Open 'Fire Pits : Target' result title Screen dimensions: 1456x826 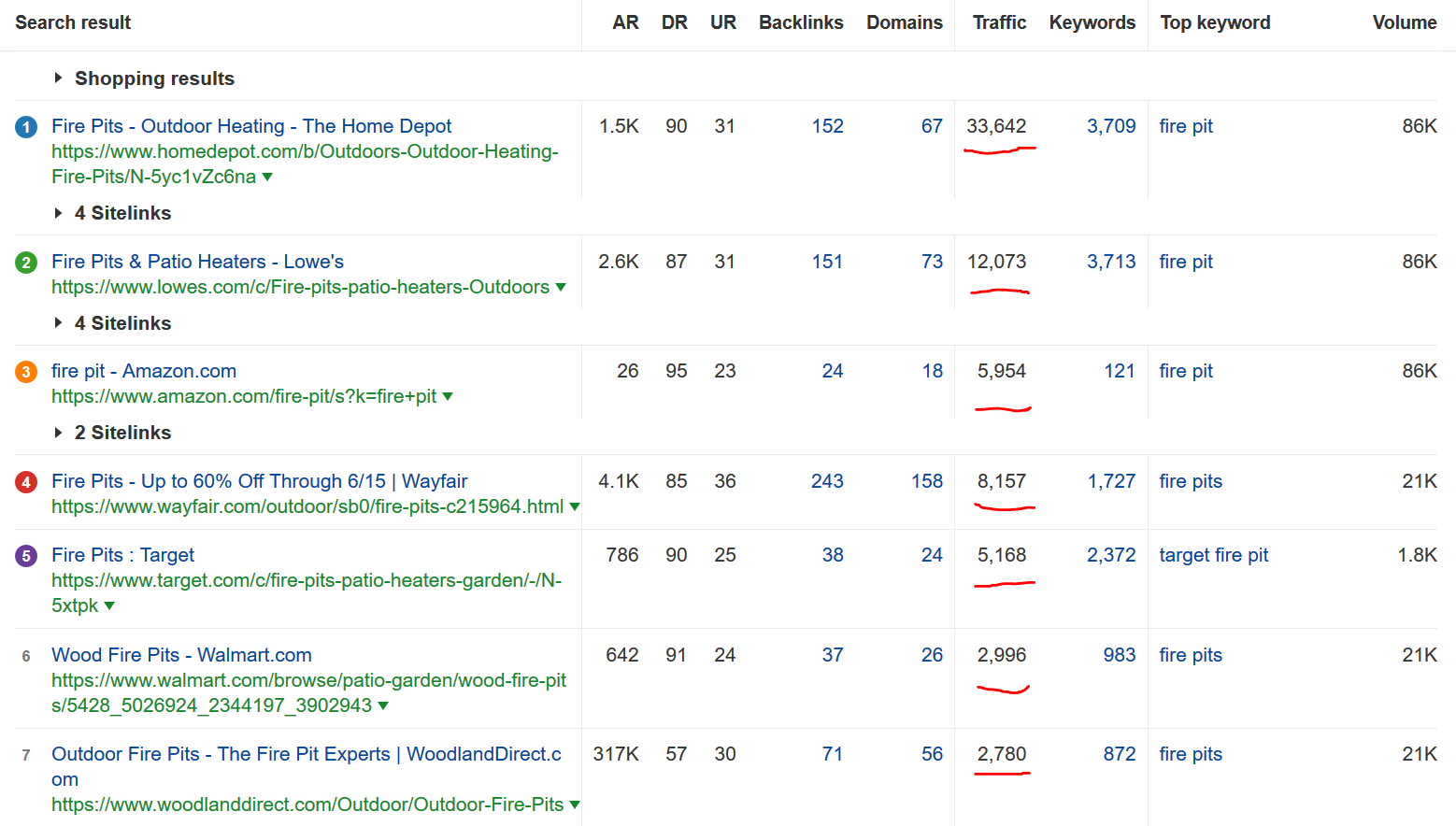point(122,555)
